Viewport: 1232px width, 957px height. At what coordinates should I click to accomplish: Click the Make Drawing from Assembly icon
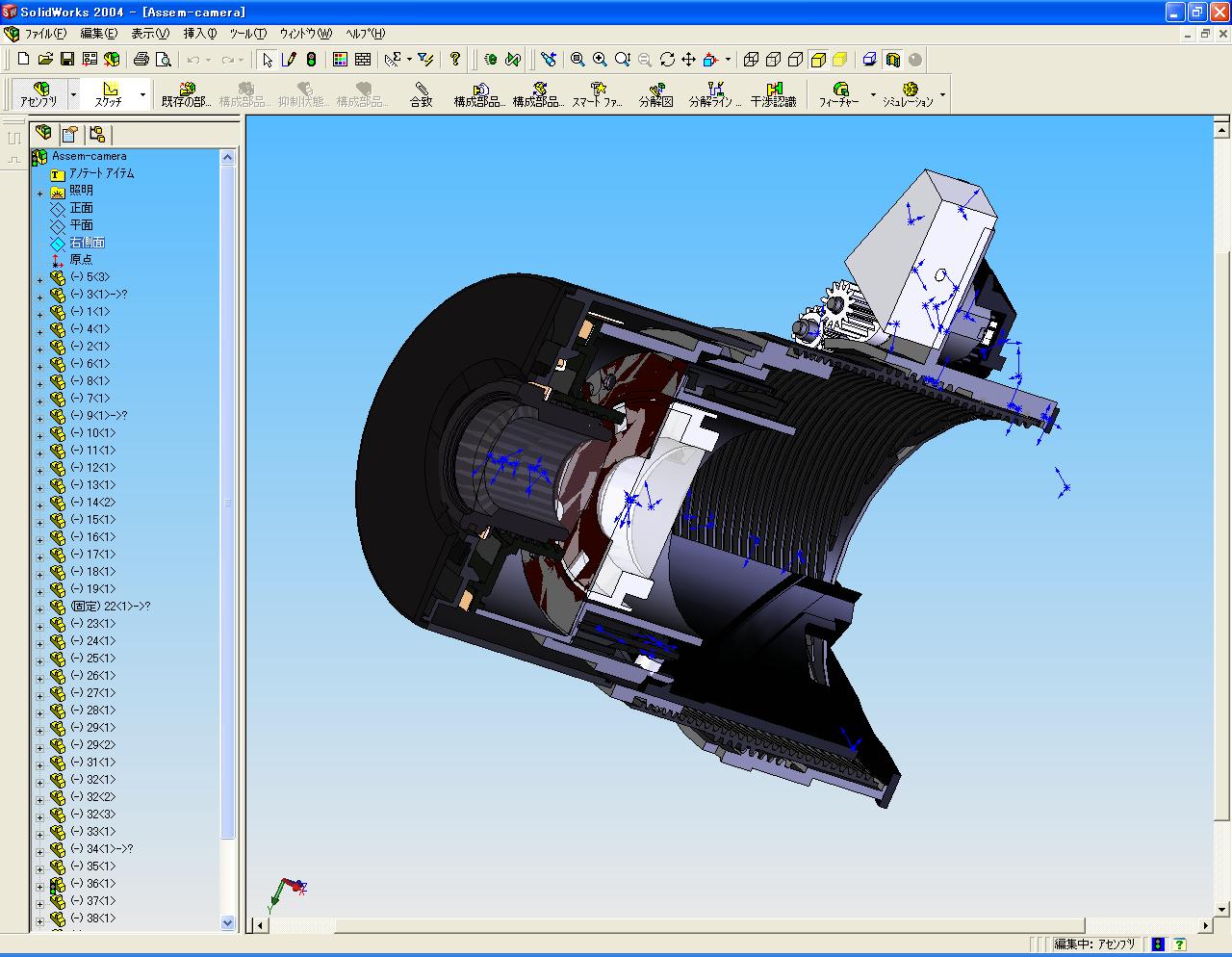tap(90, 60)
